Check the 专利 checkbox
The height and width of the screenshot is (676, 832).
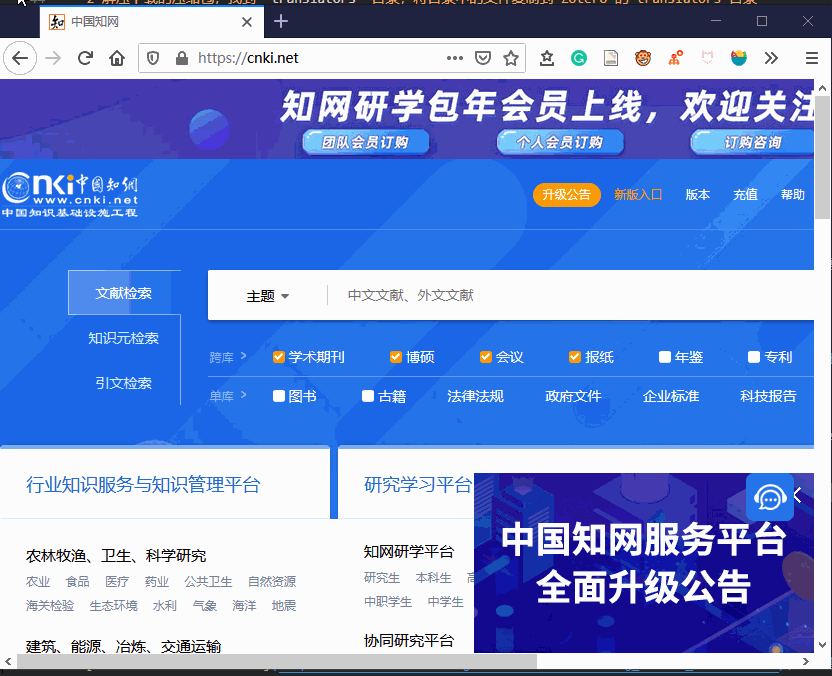pos(753,357)
